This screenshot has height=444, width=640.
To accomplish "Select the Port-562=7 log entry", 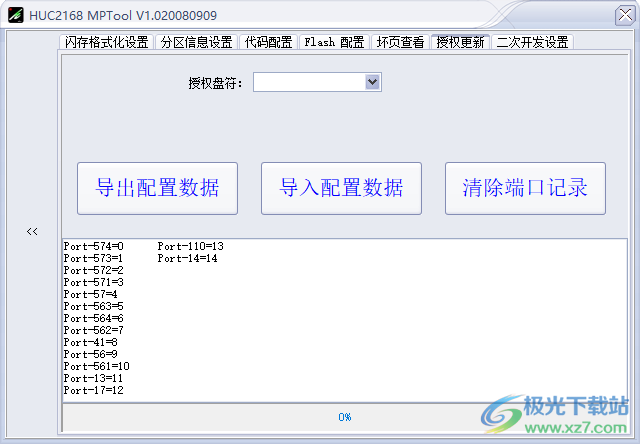I will (93, 330).
